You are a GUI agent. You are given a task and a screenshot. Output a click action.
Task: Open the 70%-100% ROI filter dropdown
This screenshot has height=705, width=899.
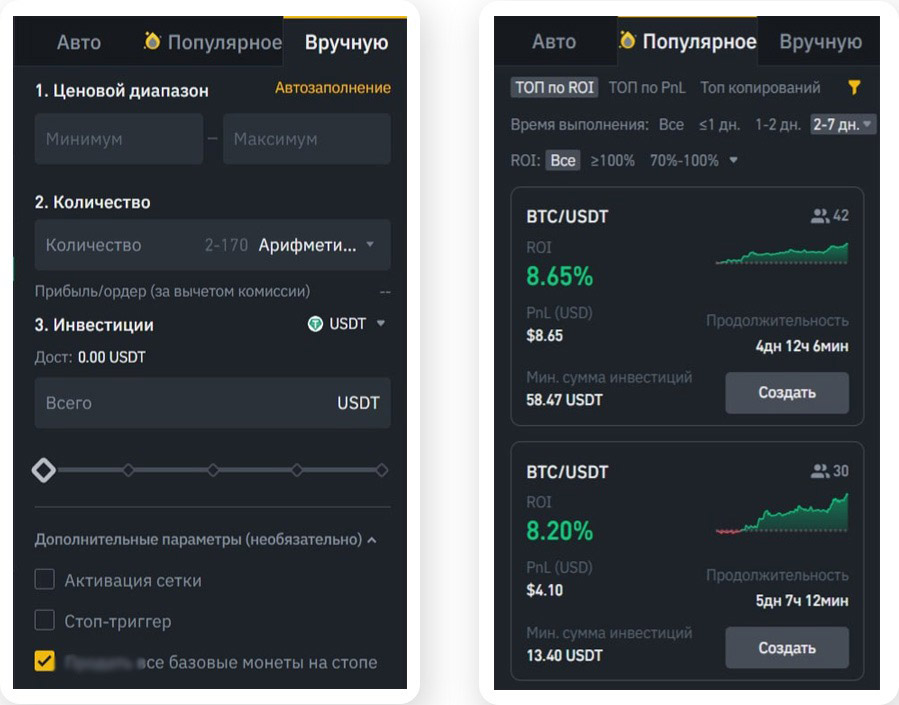coord(693,160)
